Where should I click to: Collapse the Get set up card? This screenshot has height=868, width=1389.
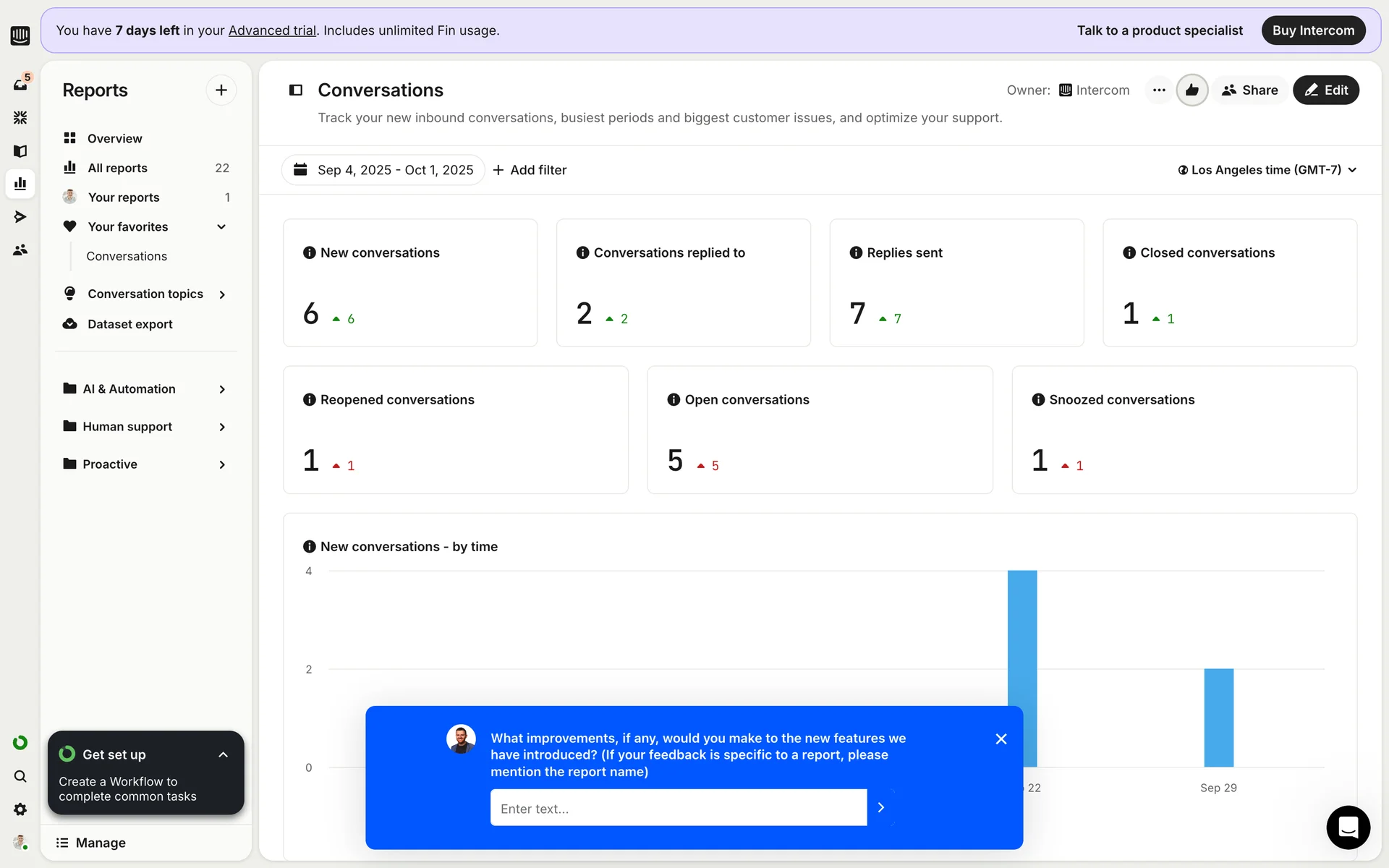(x=223, y=754)
